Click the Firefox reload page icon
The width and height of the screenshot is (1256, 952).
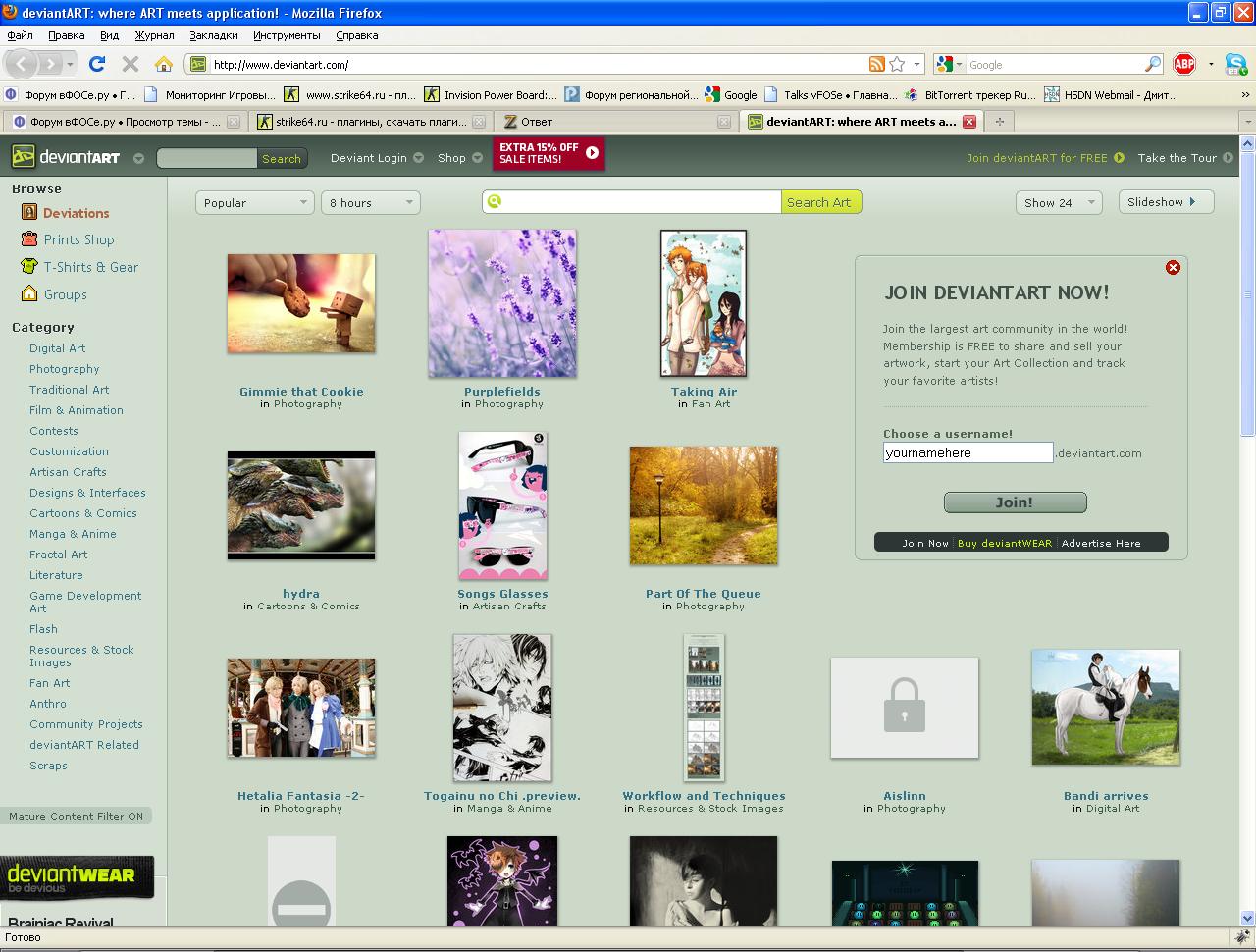point(96,64)
